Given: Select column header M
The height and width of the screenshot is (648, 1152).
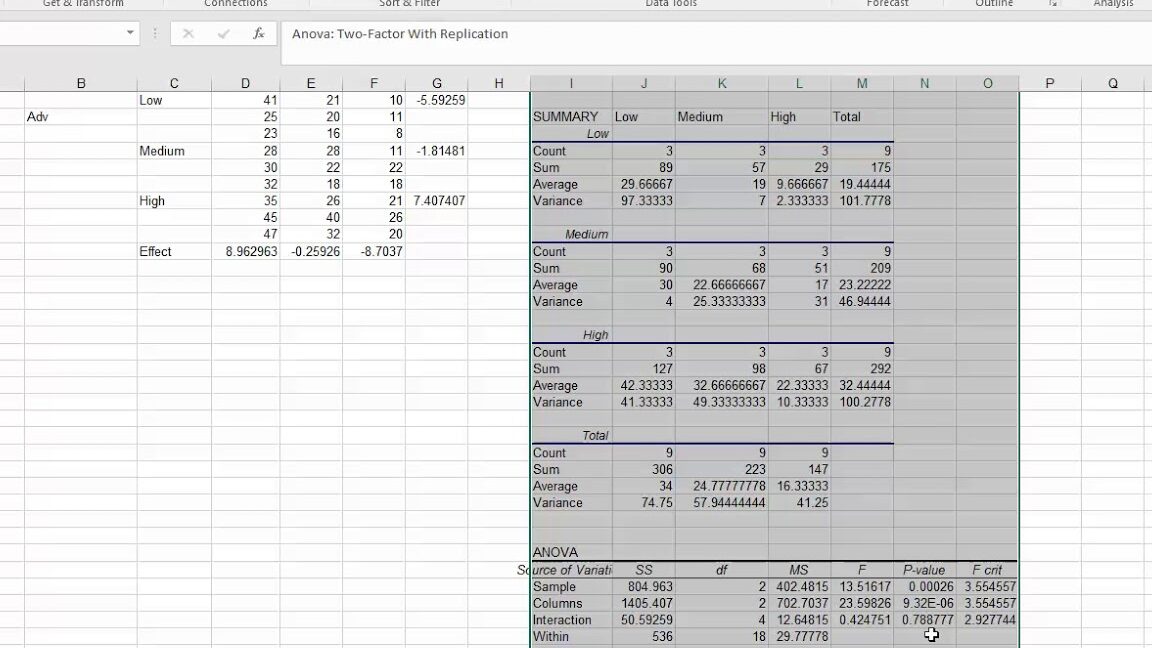Looking at the screenshot, I should point(862,83).
